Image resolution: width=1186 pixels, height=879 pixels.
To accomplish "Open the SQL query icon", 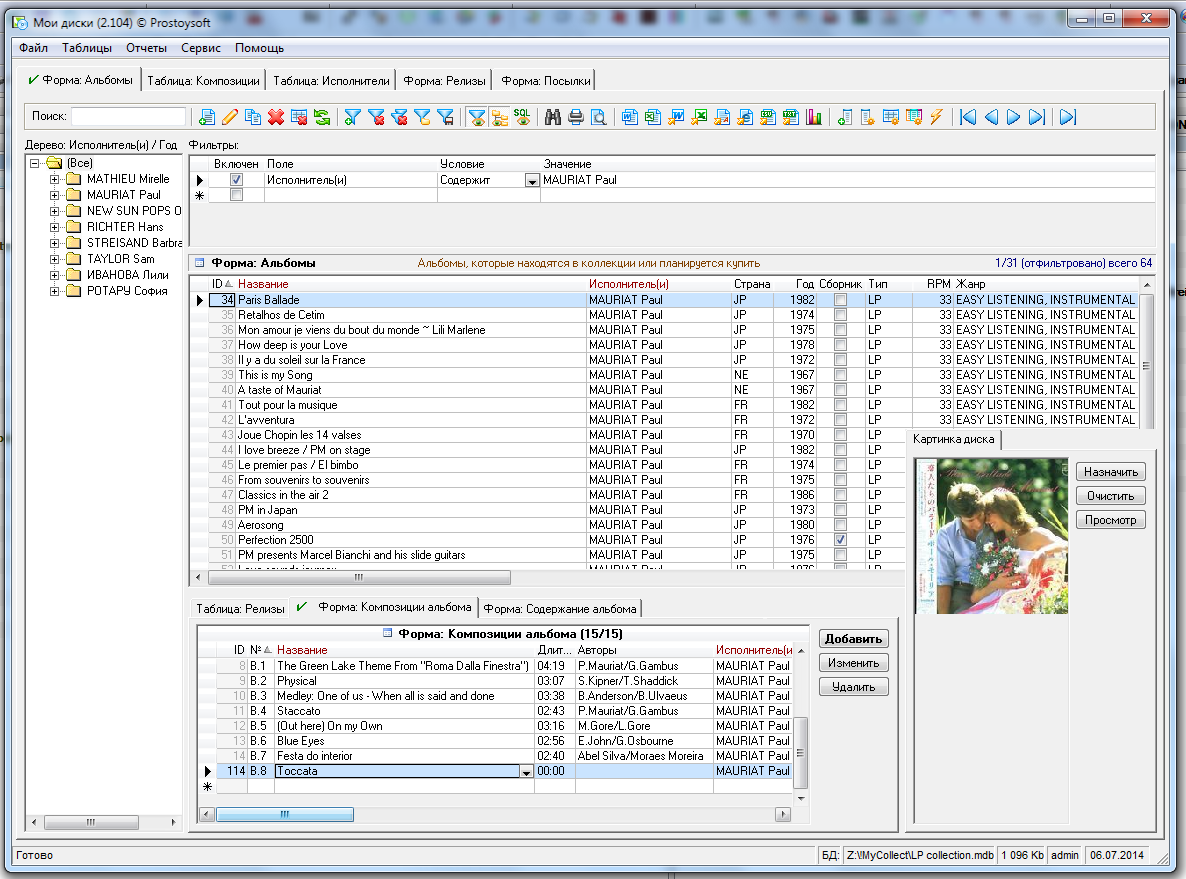I will coord(522,117).
